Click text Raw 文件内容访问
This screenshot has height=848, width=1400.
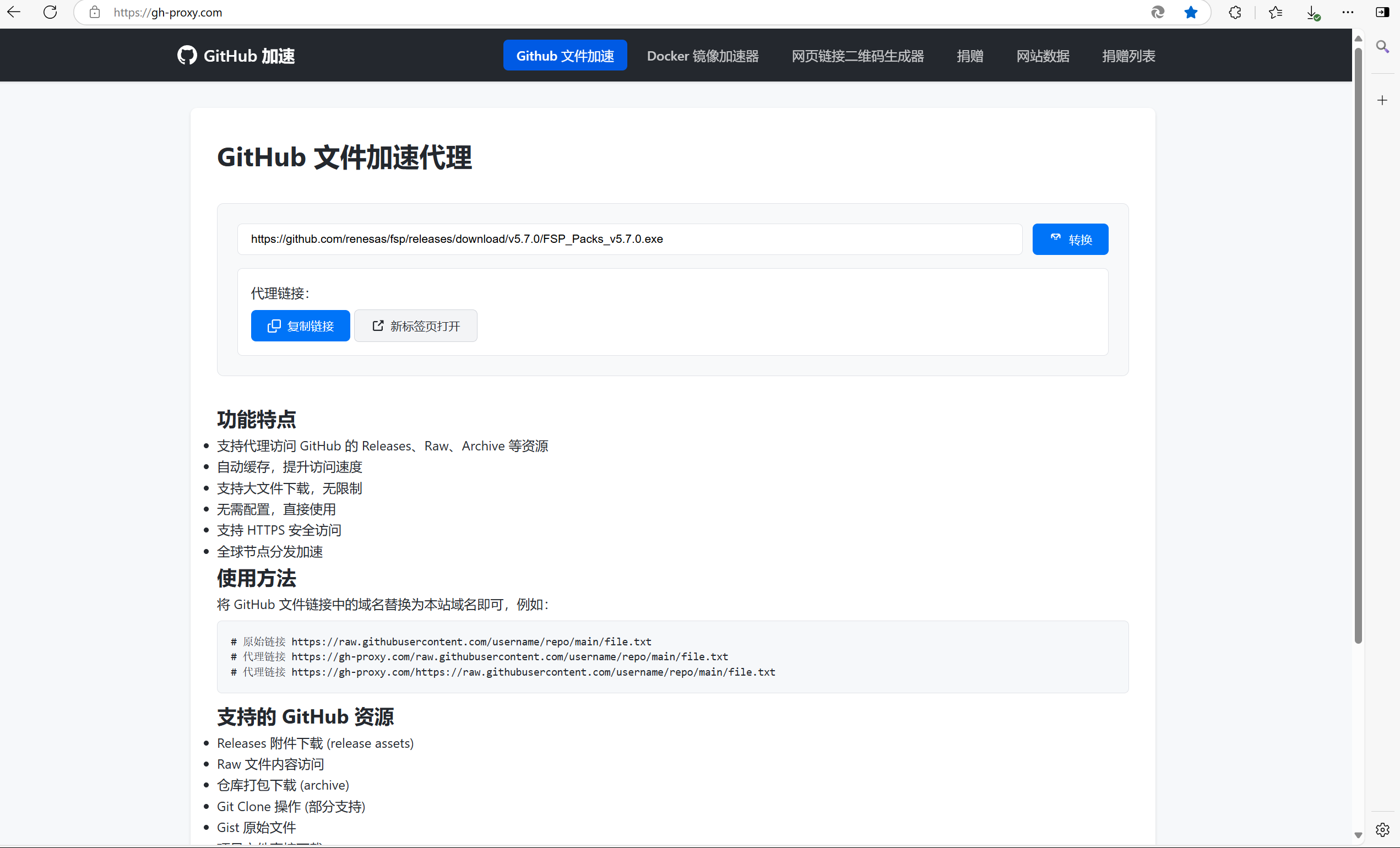pos(270,764)
